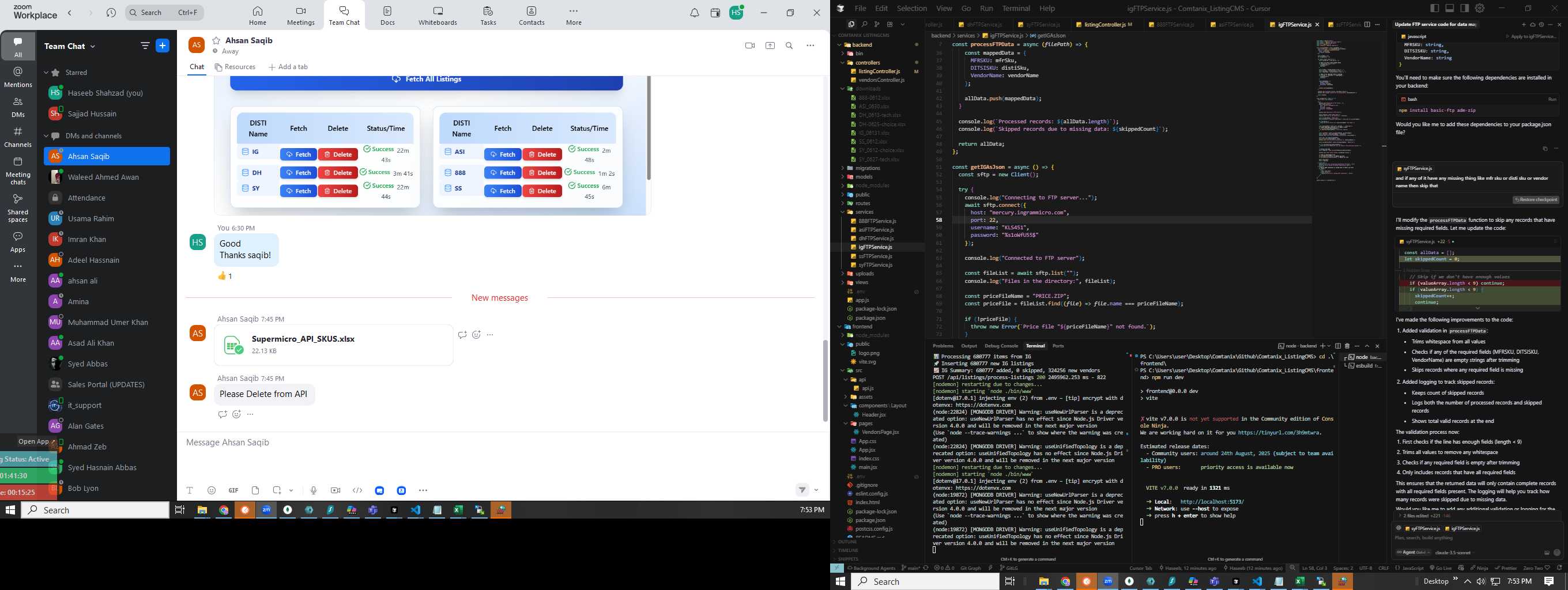Open text formatting in Zoom composer
The image size is (1568, 590).
click(190, 490)
